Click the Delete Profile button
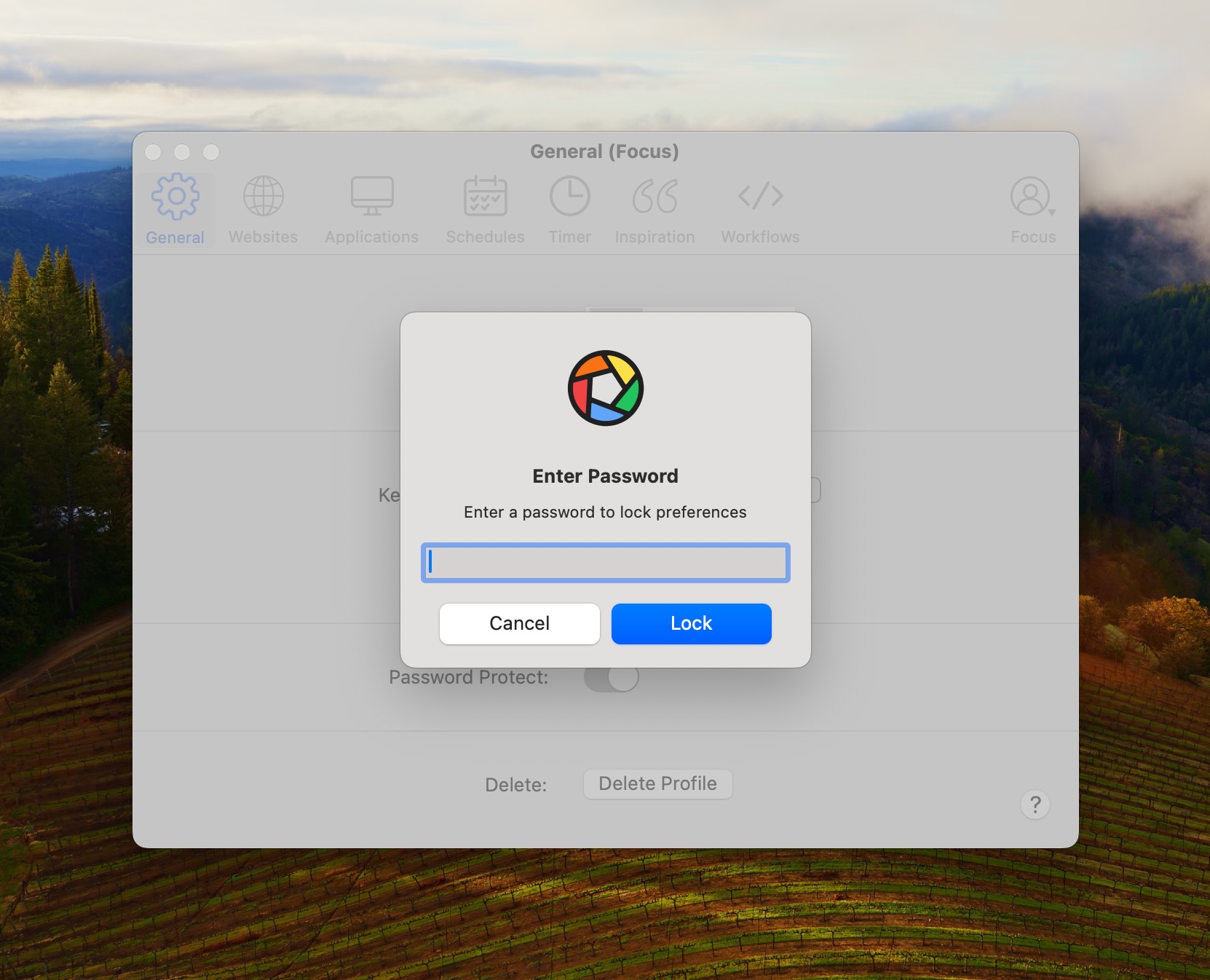Image resolution: width=1210 pixels, height=980 pixels. pyautogui.click(x=658, y=784)
